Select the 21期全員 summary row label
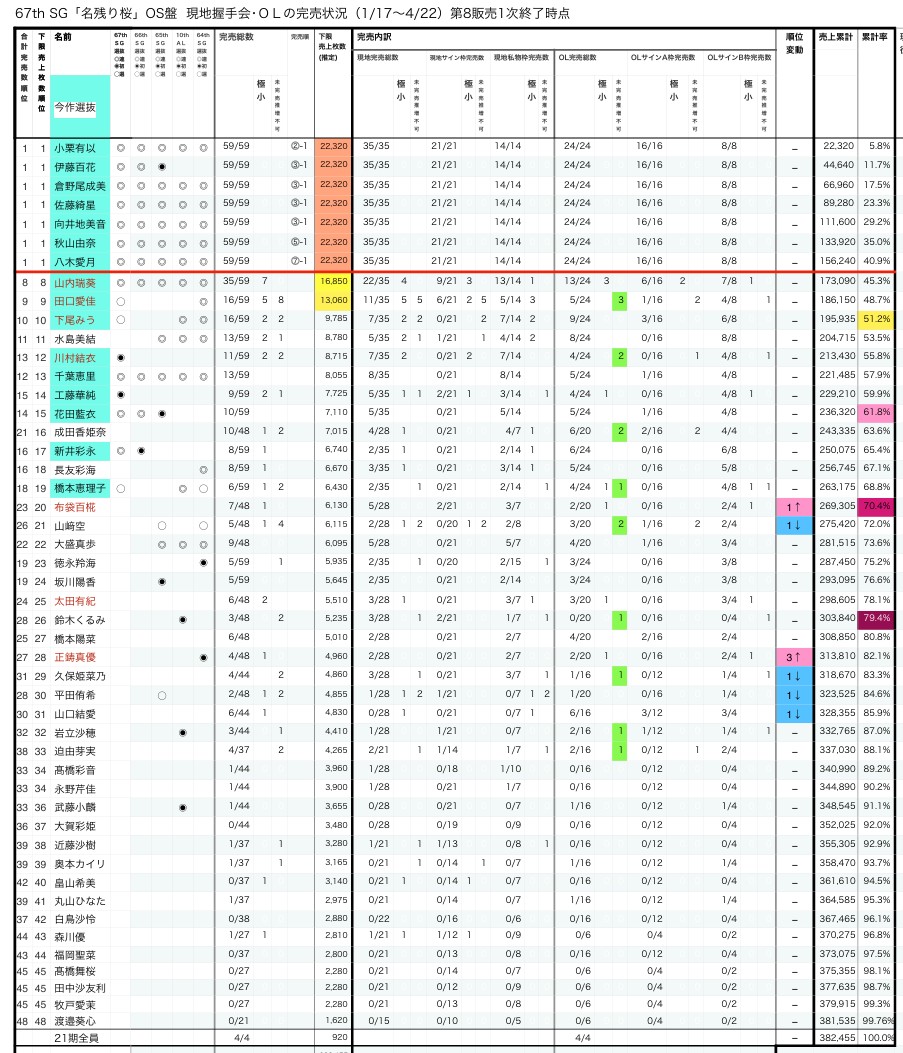Viewport: 903px width, 1053px height. point(78,1039)
